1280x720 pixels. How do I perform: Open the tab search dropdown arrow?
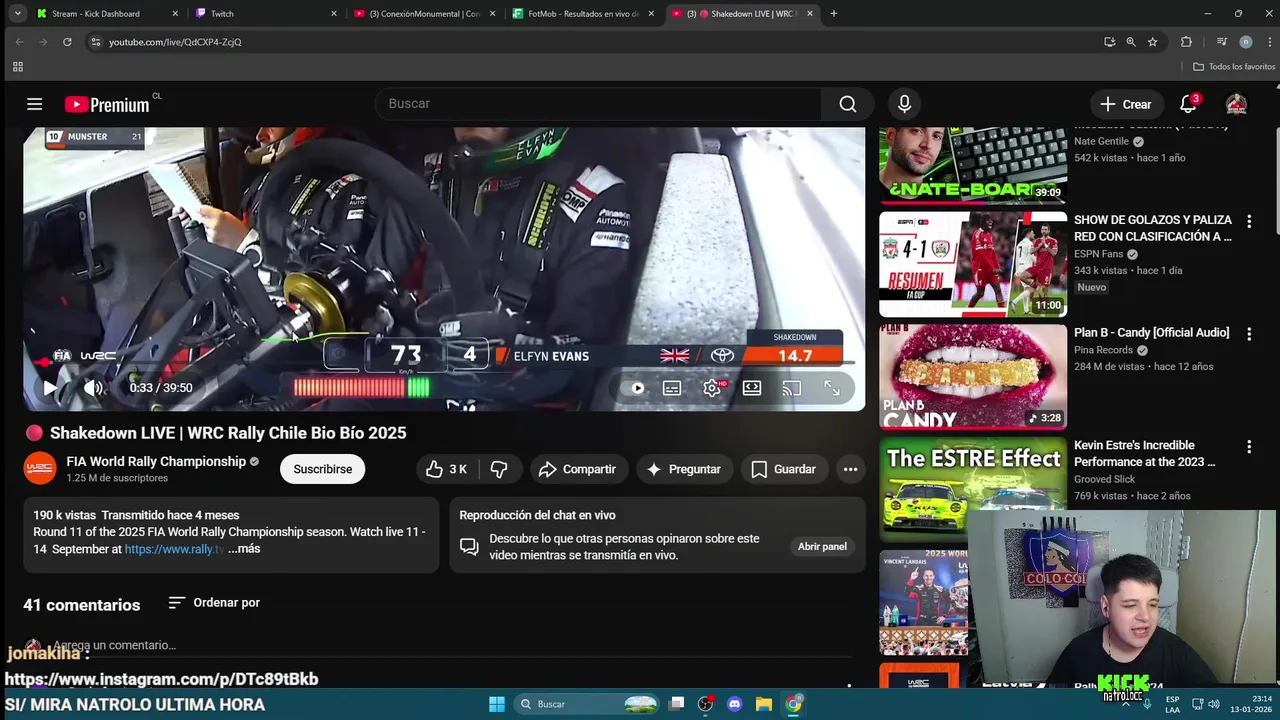coord(17,14)
